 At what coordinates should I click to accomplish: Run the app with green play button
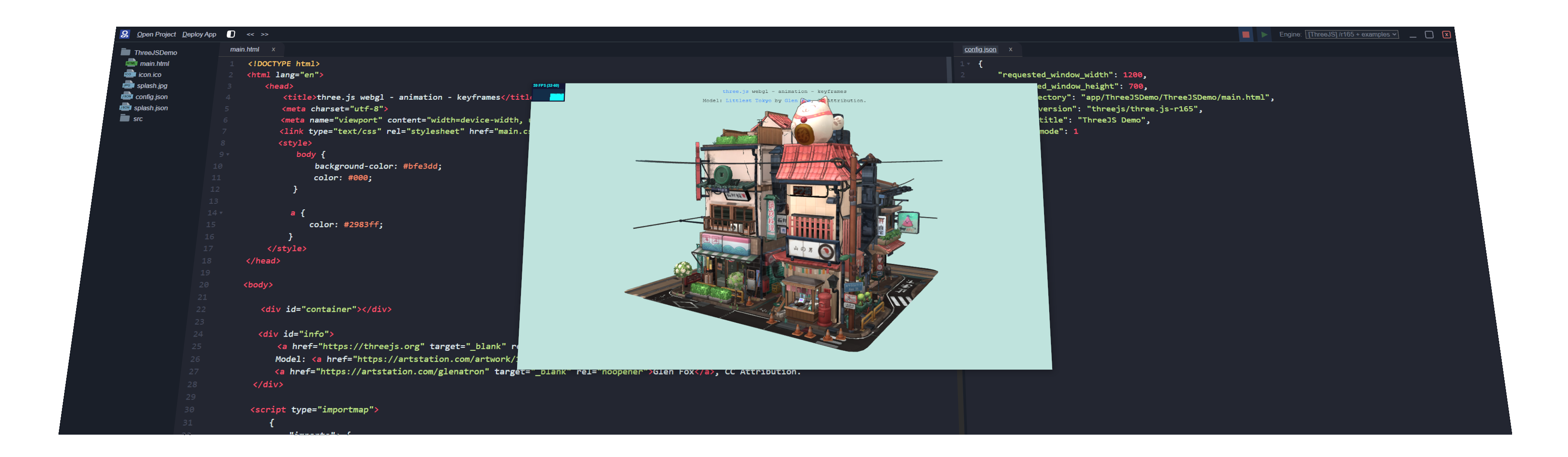click(1264, 35)
